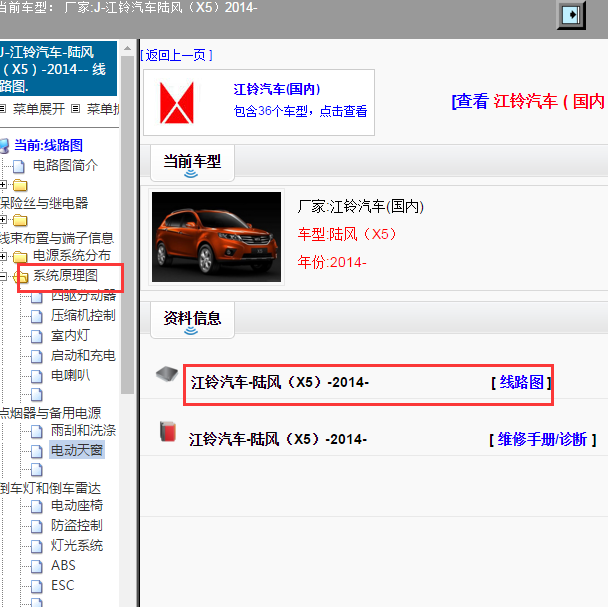Click the orange Landwind X5 car photo
608x607 pixels.
[216, 237]
